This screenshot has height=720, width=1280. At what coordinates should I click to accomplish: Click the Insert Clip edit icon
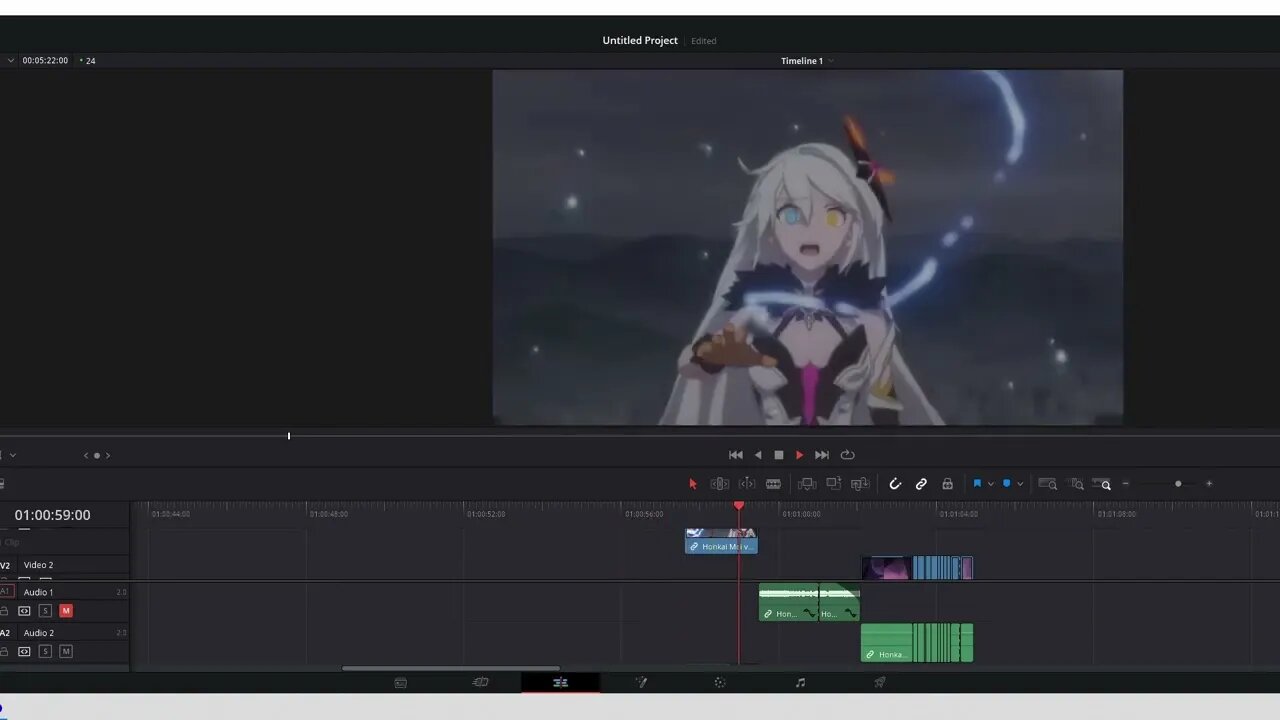[x=807, y=484]
